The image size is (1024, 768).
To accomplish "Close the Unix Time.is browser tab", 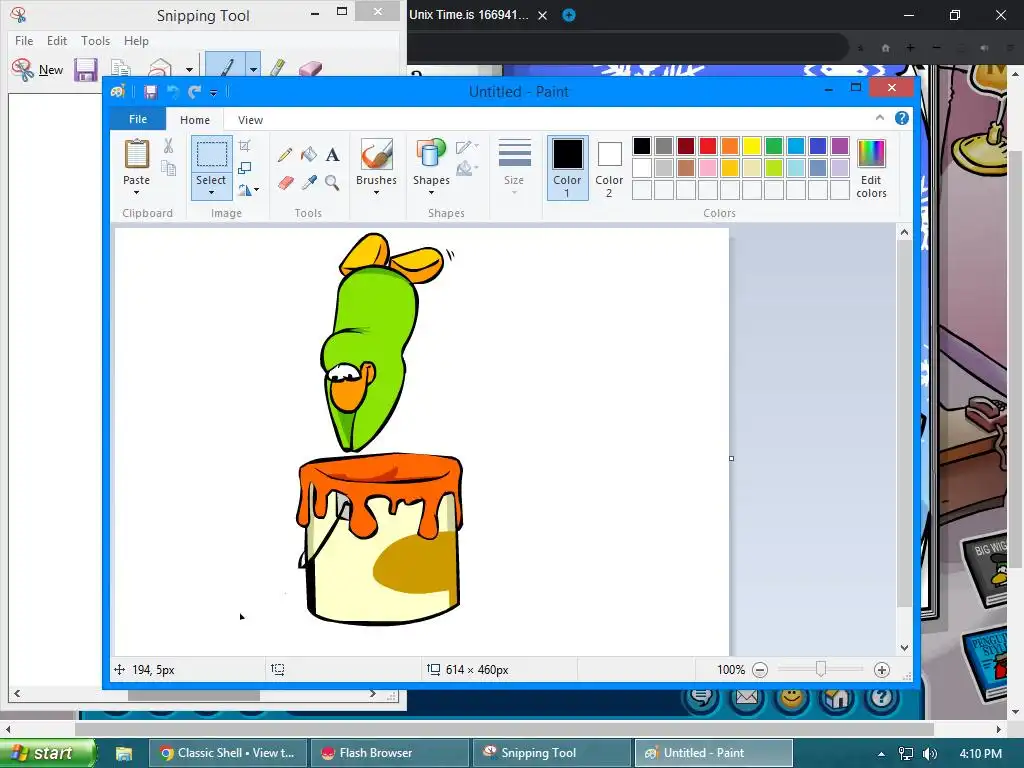I will [x=542, y=16].
